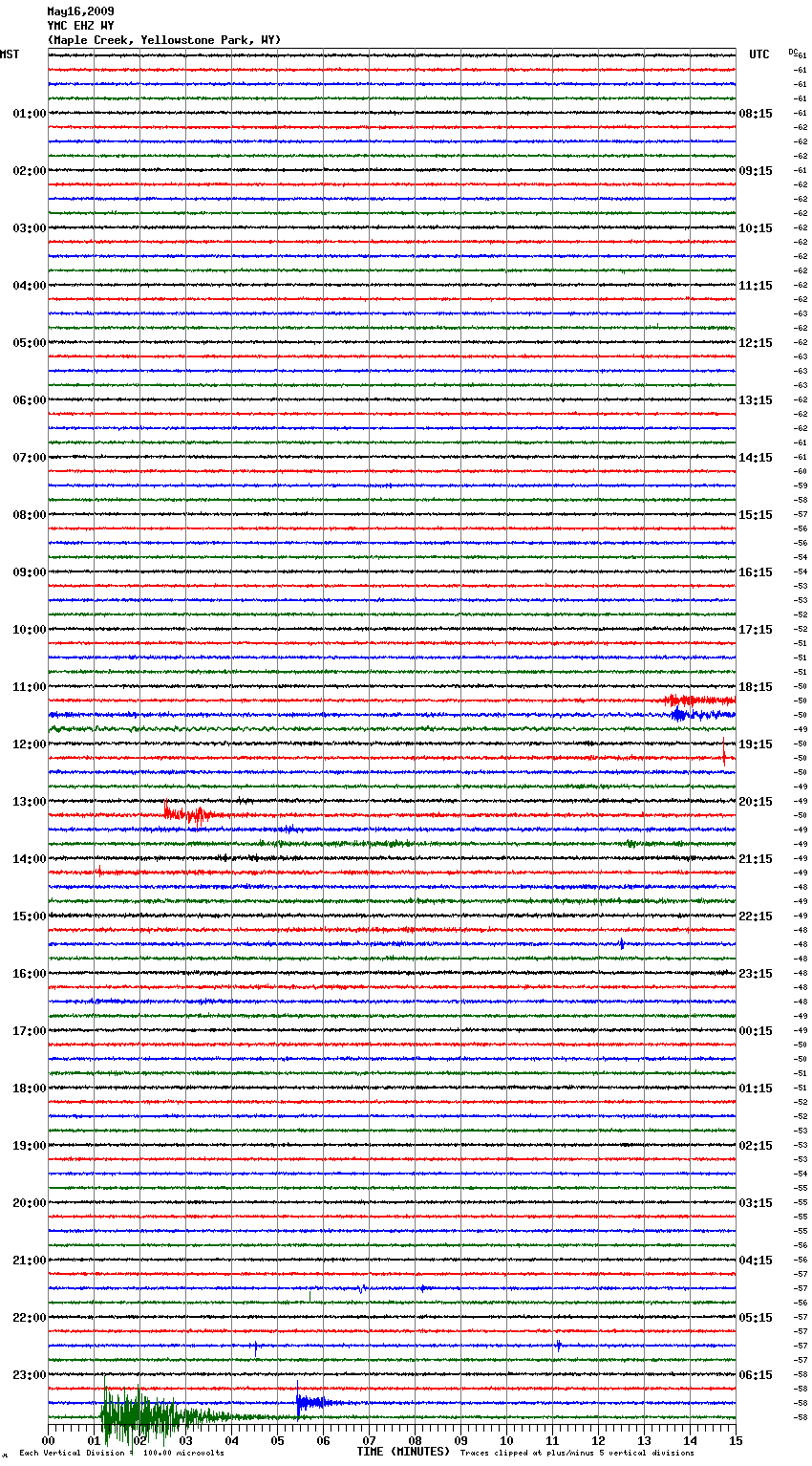Screen dimensions: 812x1466
Task: Select the 19:00 MST time label
Action: [30, 1146]
